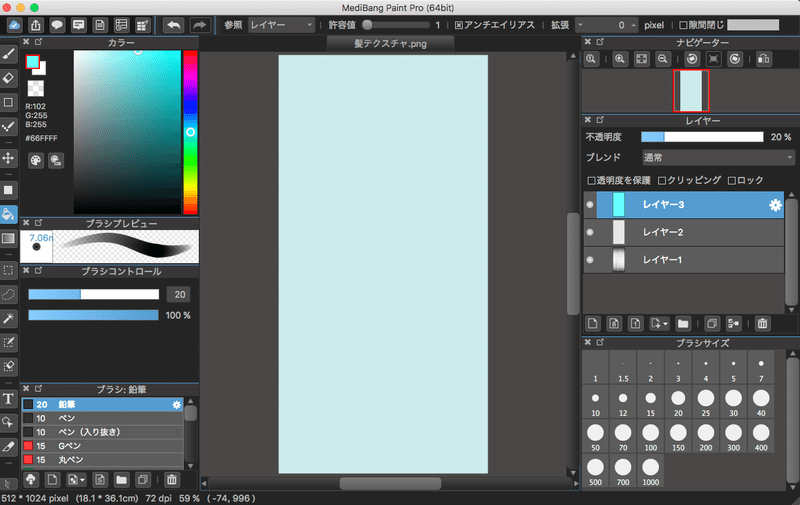Adjust the brush opacity 100% slider
Viewport: 800px width, 505px height.
(93, 315)
